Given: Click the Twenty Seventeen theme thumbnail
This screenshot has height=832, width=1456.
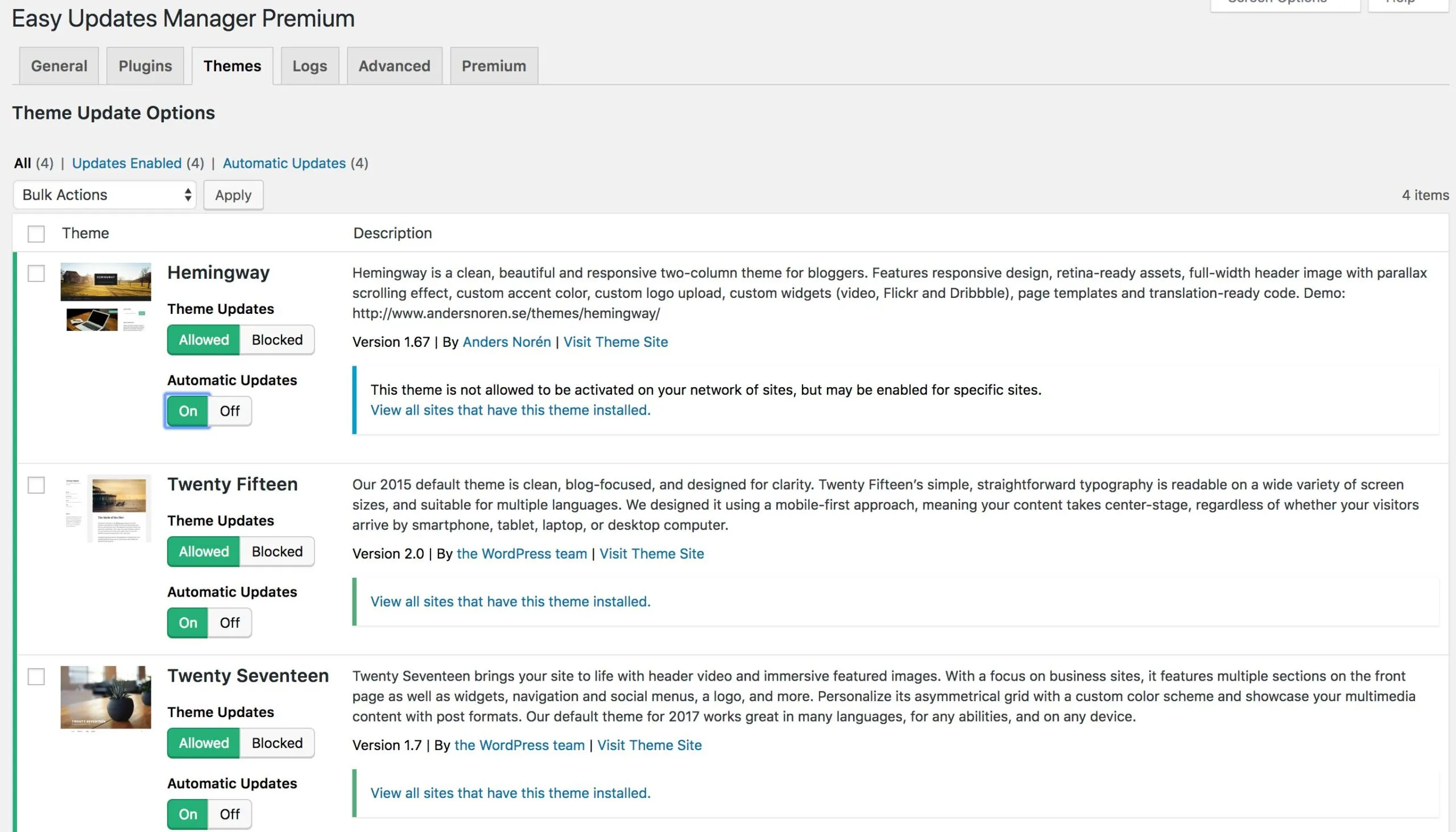Looking at the screenshot, I should (106, 697).
